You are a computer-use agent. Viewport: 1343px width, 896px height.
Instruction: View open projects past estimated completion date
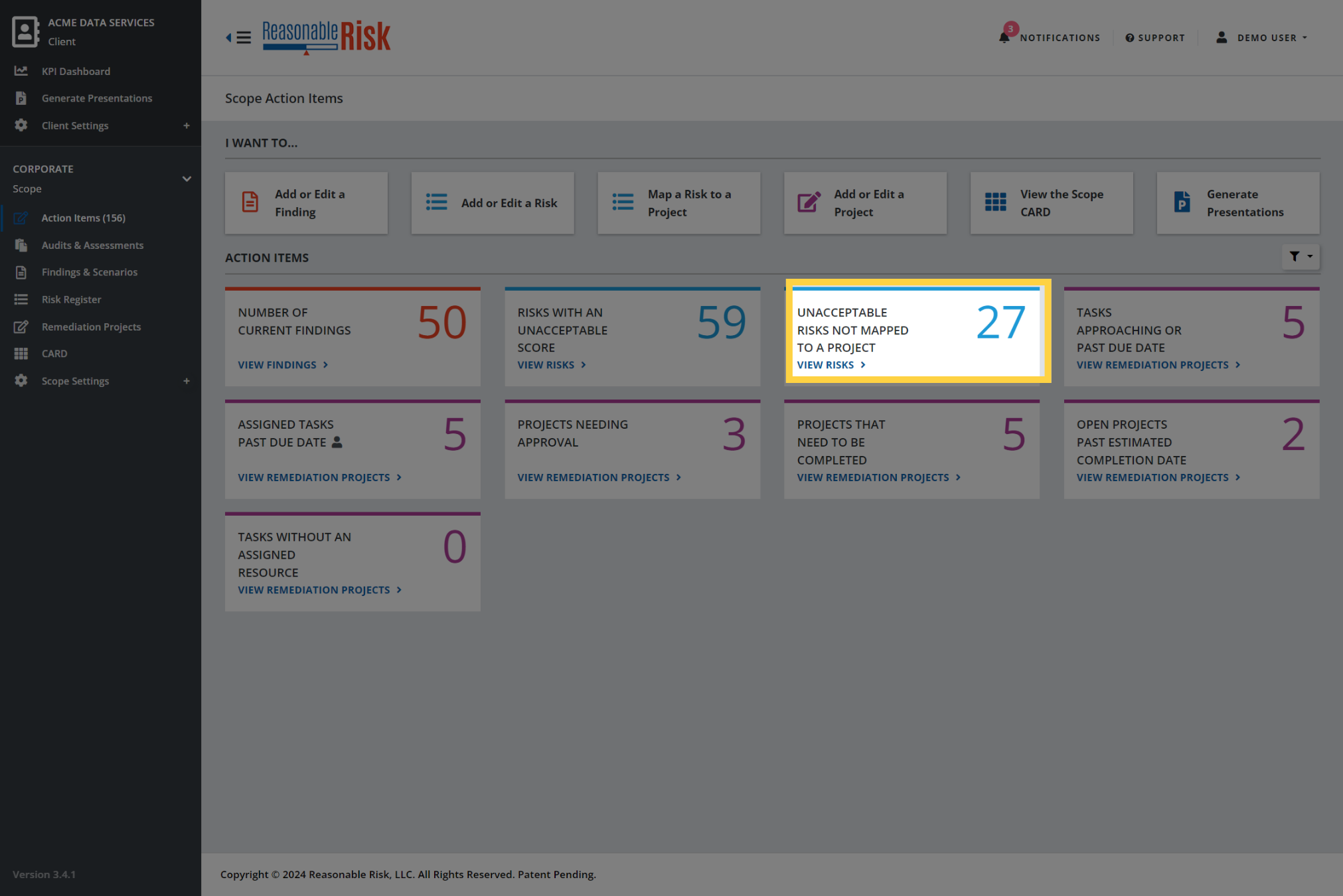click(1158, 477)
